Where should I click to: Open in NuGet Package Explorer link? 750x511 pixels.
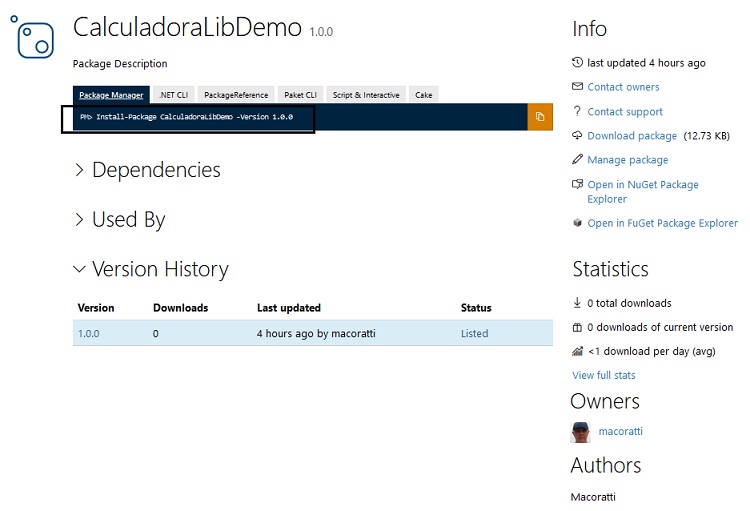643,191
